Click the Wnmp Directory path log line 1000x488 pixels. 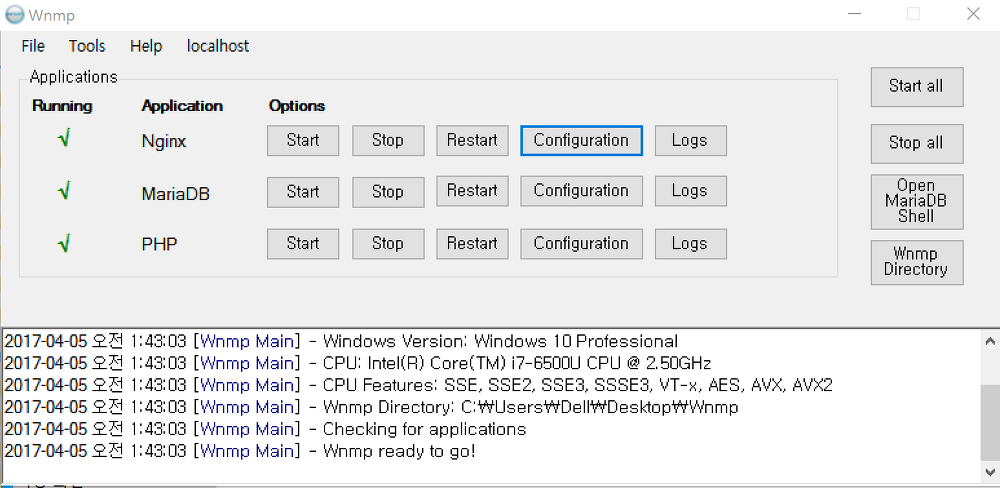click(371, 407)
